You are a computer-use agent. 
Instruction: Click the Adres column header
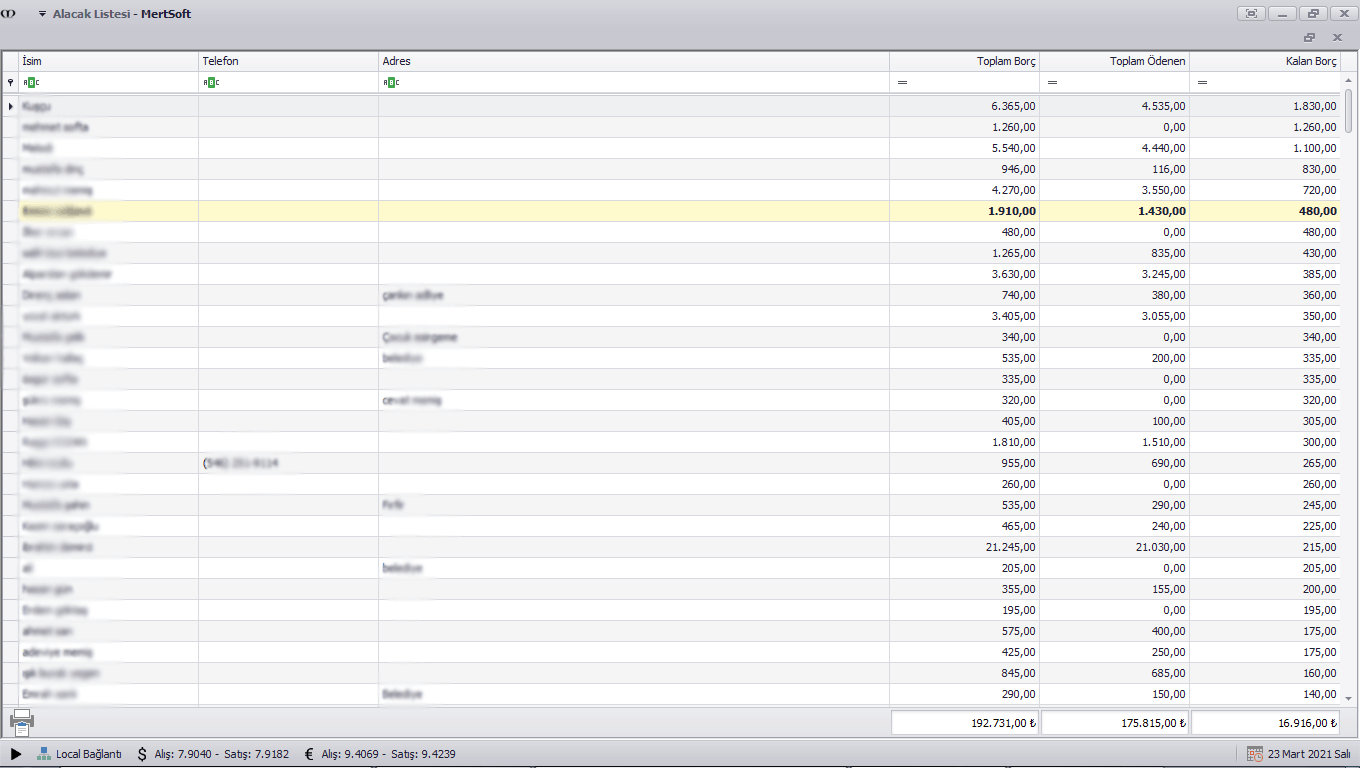tap(633, 61)
